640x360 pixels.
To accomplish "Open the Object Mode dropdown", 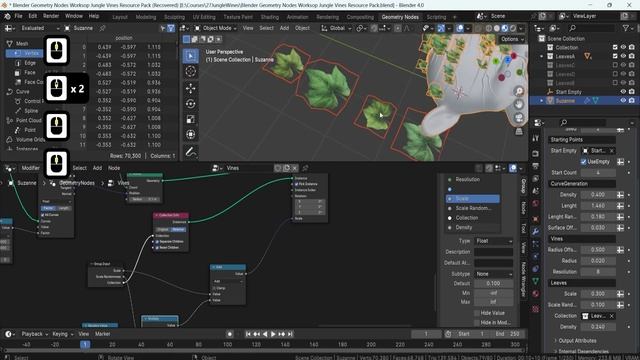I will [215, 28].
